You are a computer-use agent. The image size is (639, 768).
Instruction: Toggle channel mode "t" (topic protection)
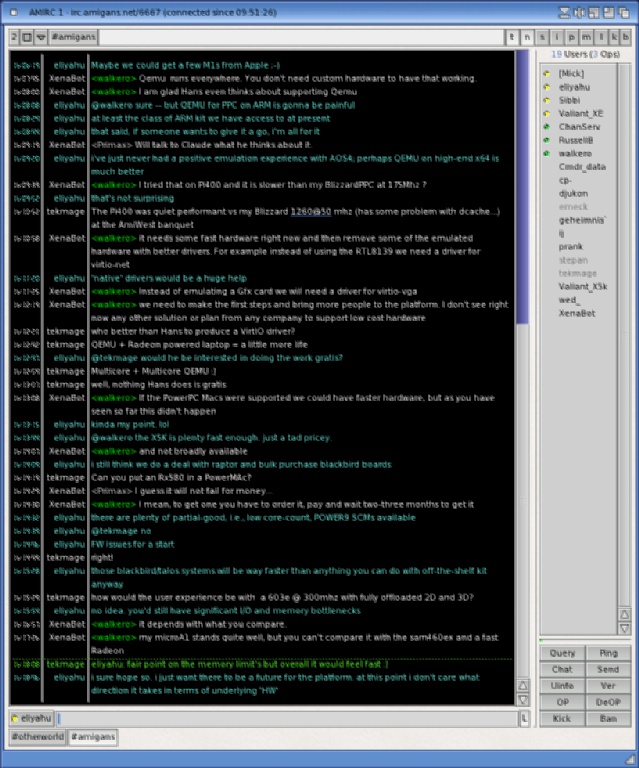512,37
